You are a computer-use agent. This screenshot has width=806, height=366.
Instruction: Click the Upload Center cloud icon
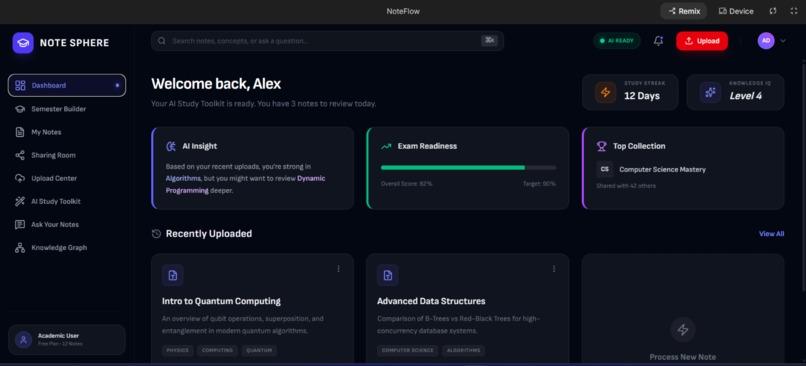(20, 178)
